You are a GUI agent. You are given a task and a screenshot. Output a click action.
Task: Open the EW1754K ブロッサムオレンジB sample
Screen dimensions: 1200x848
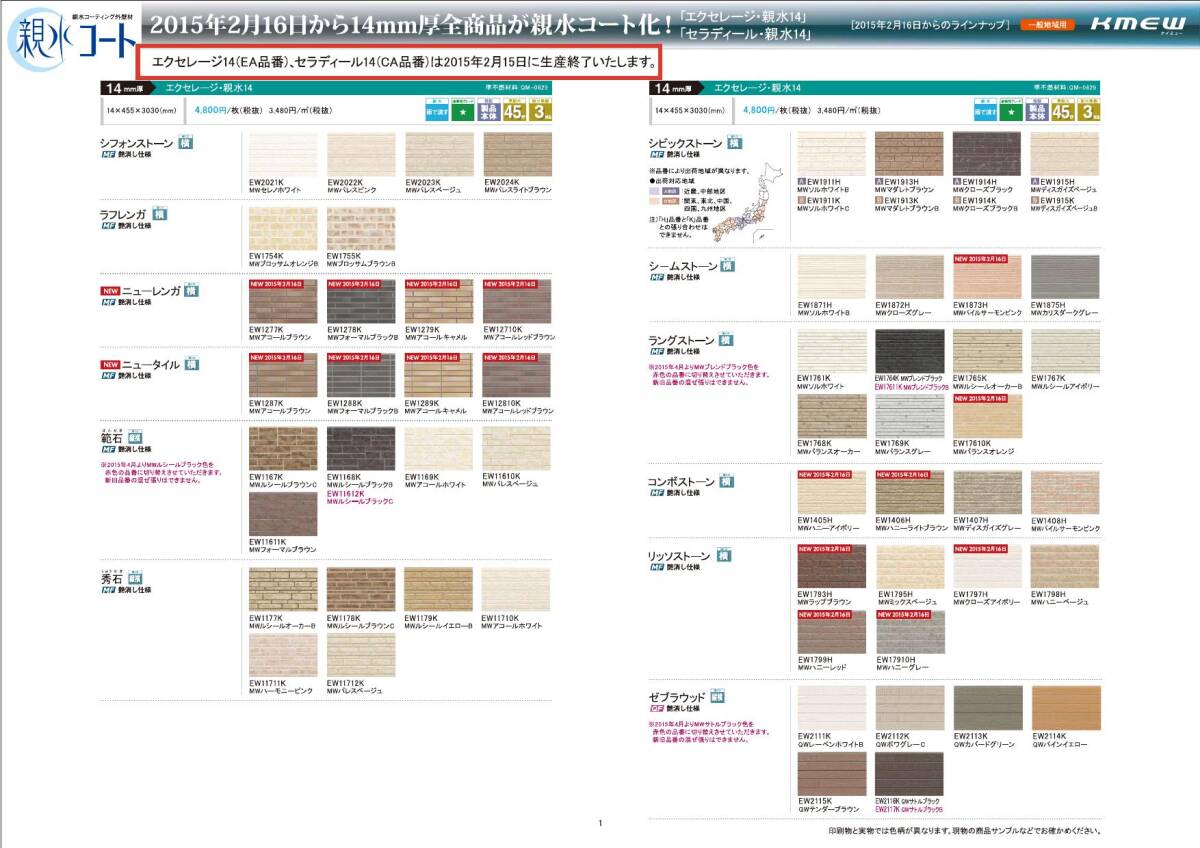point(283,229)
